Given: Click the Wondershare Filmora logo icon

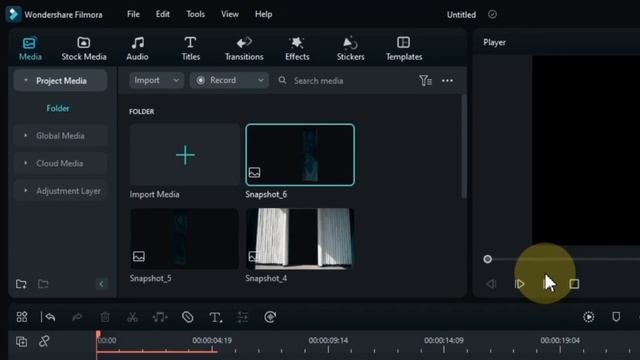Looking at the screenshot, I should click(x=13, y=14).
